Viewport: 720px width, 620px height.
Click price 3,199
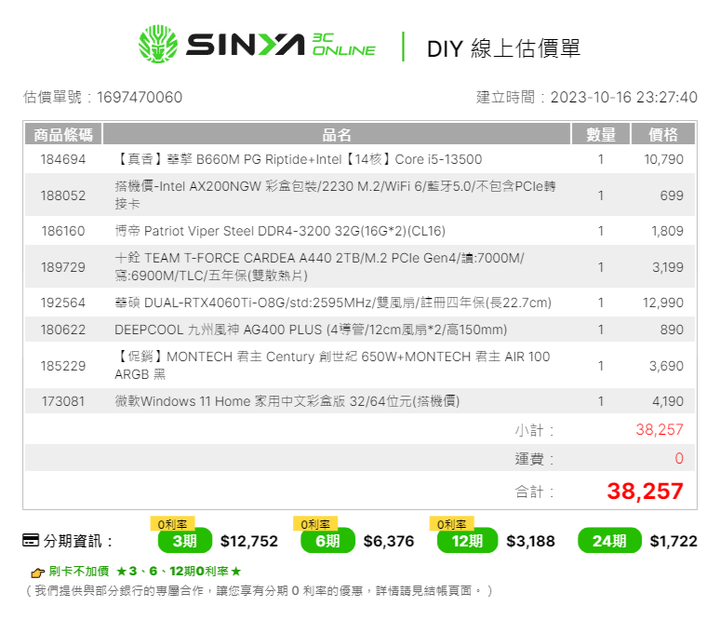tap(668, 267)
